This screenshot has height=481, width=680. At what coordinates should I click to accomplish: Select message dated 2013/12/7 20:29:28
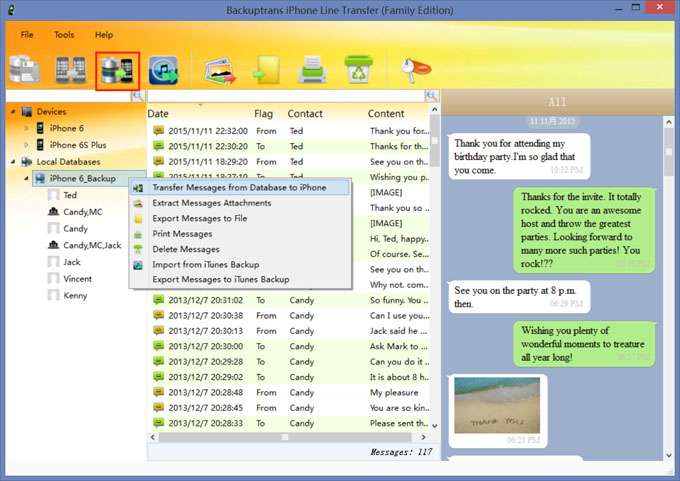point(290,362)
